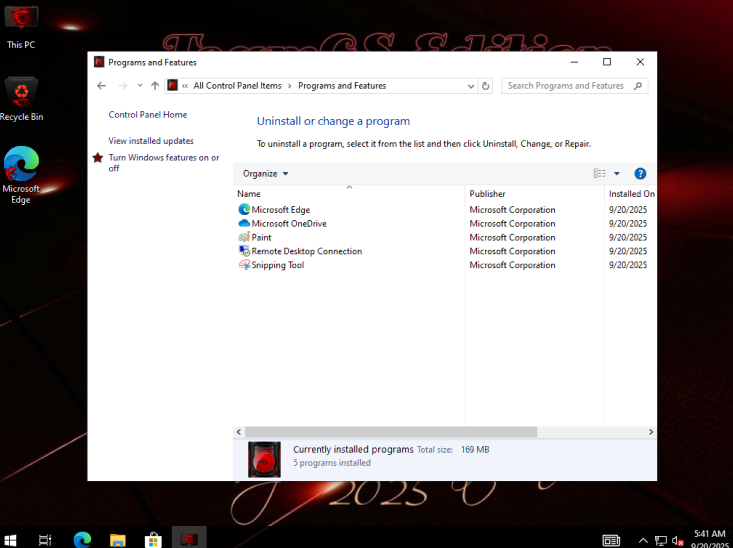Open This PC desktop icon

click(x=21, y=27)
